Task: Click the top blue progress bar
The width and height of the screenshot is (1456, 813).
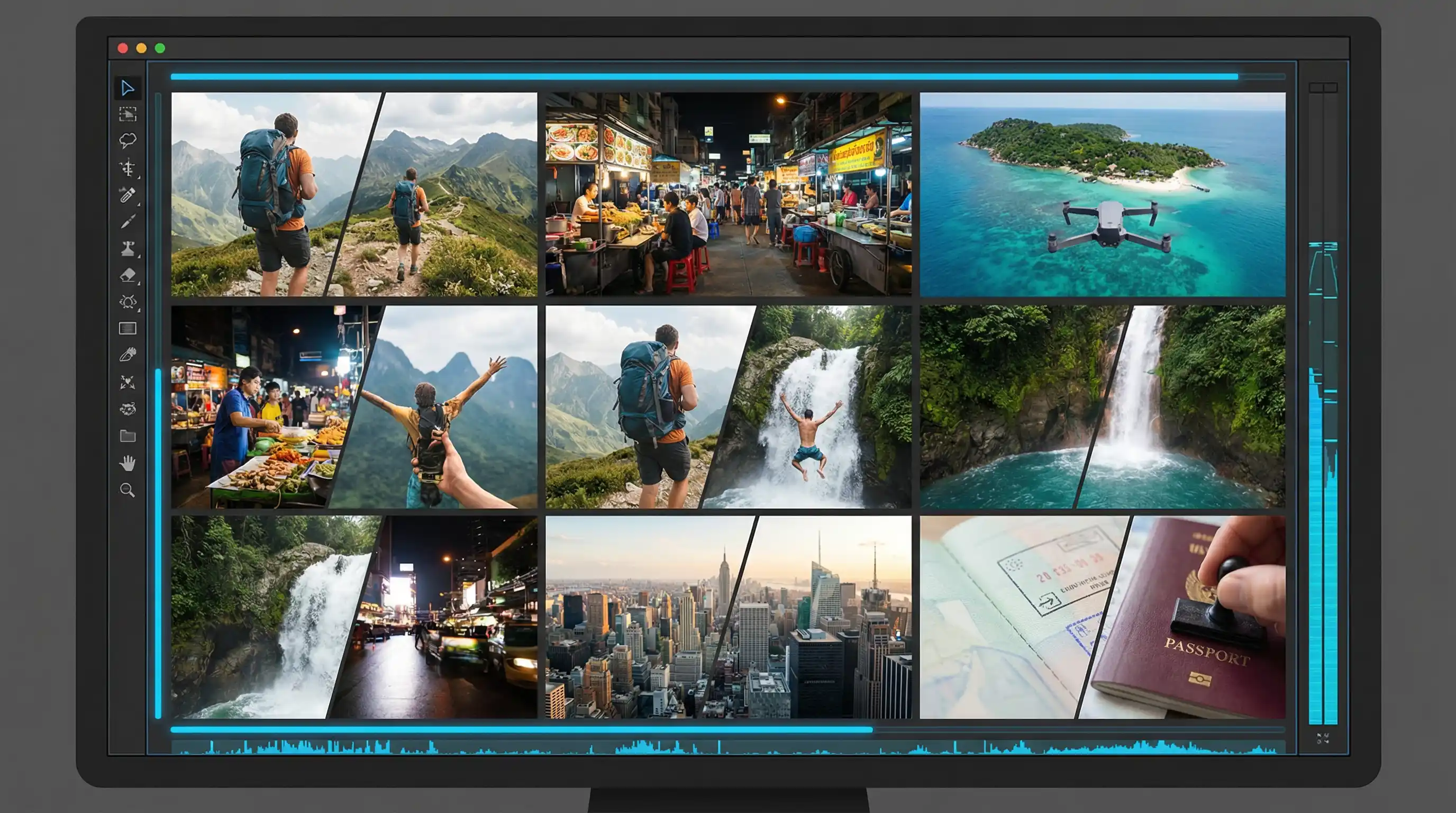Action: 704,76
